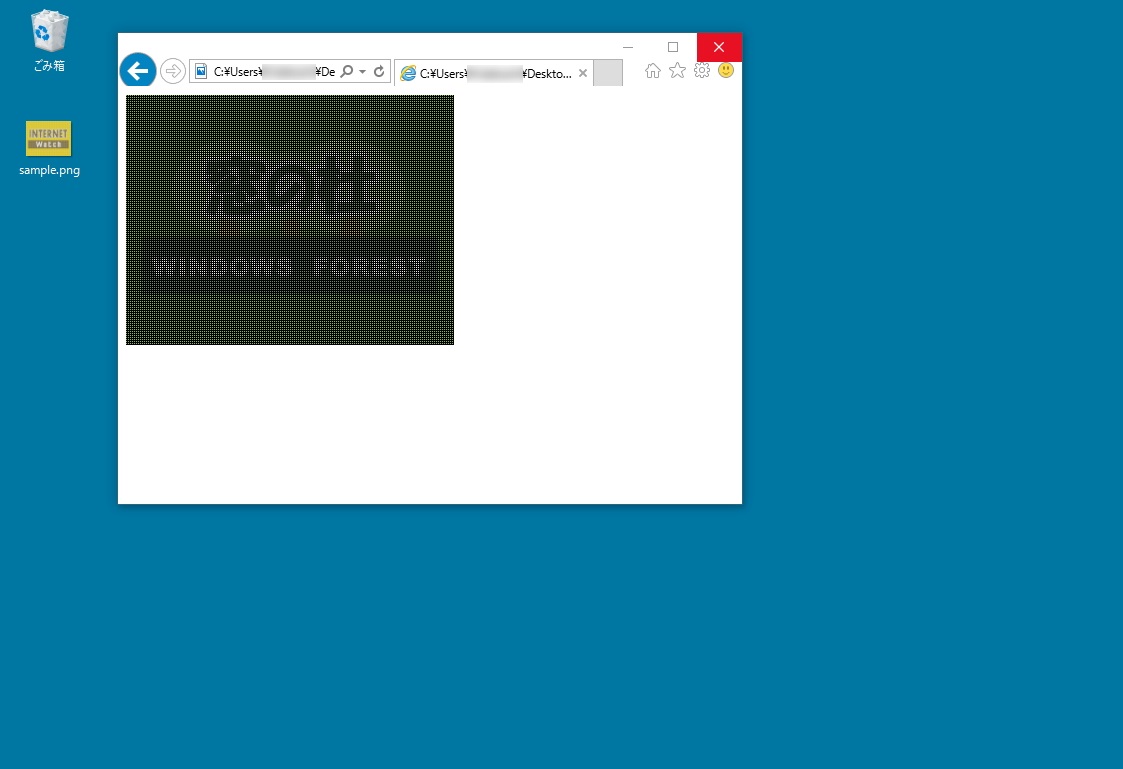
Task: Select the sample.png desktop icon
Action: click(49, 138)
